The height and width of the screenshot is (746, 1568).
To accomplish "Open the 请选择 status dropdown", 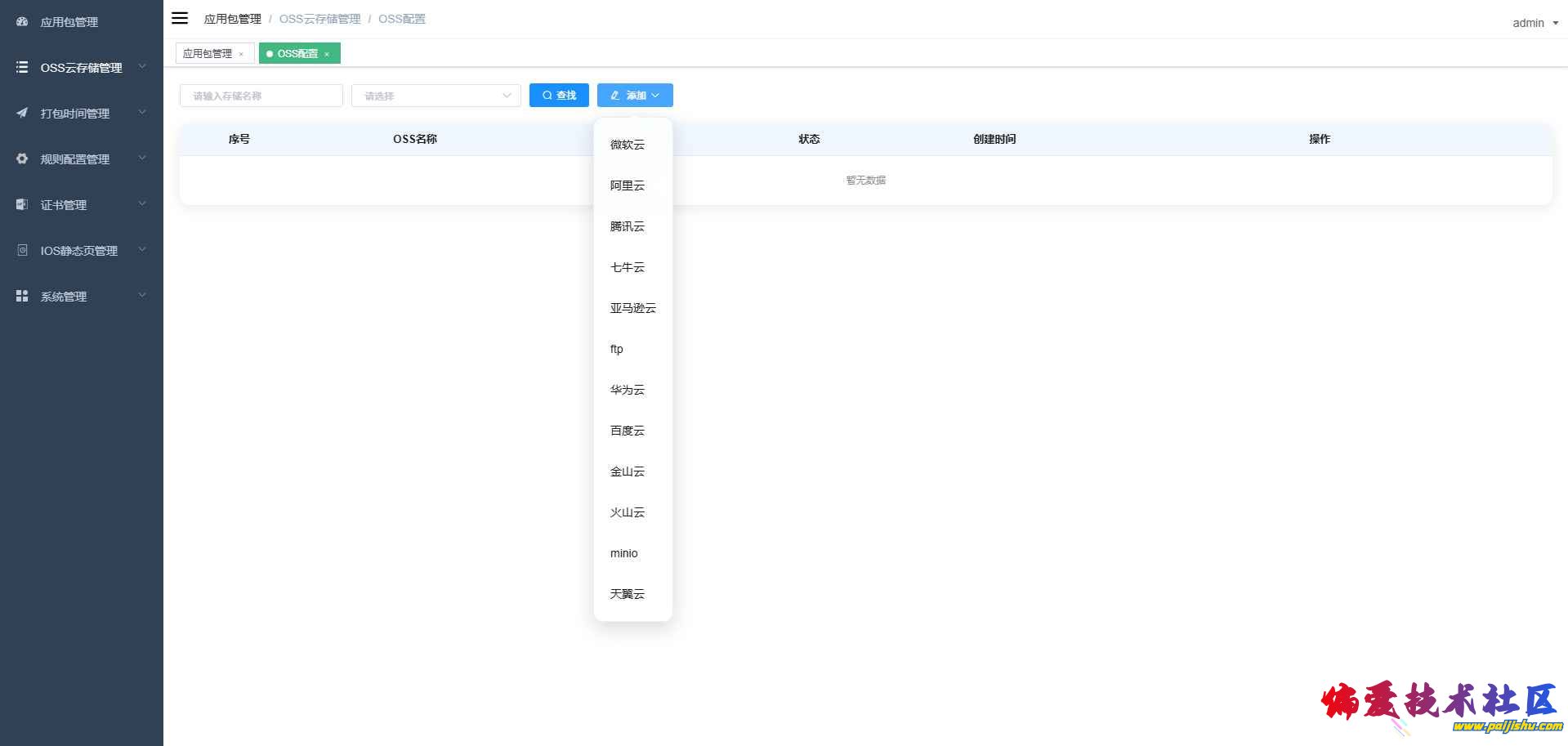I will [436, 96].
